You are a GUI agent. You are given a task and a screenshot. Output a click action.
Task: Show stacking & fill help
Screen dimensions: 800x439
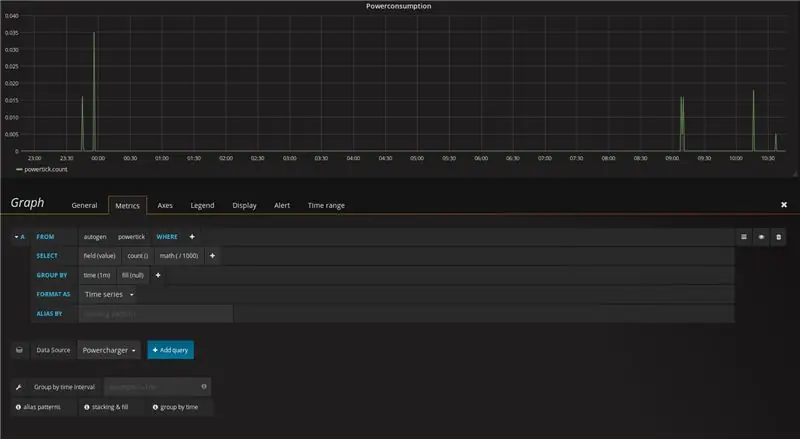click(x=106, y=407)
